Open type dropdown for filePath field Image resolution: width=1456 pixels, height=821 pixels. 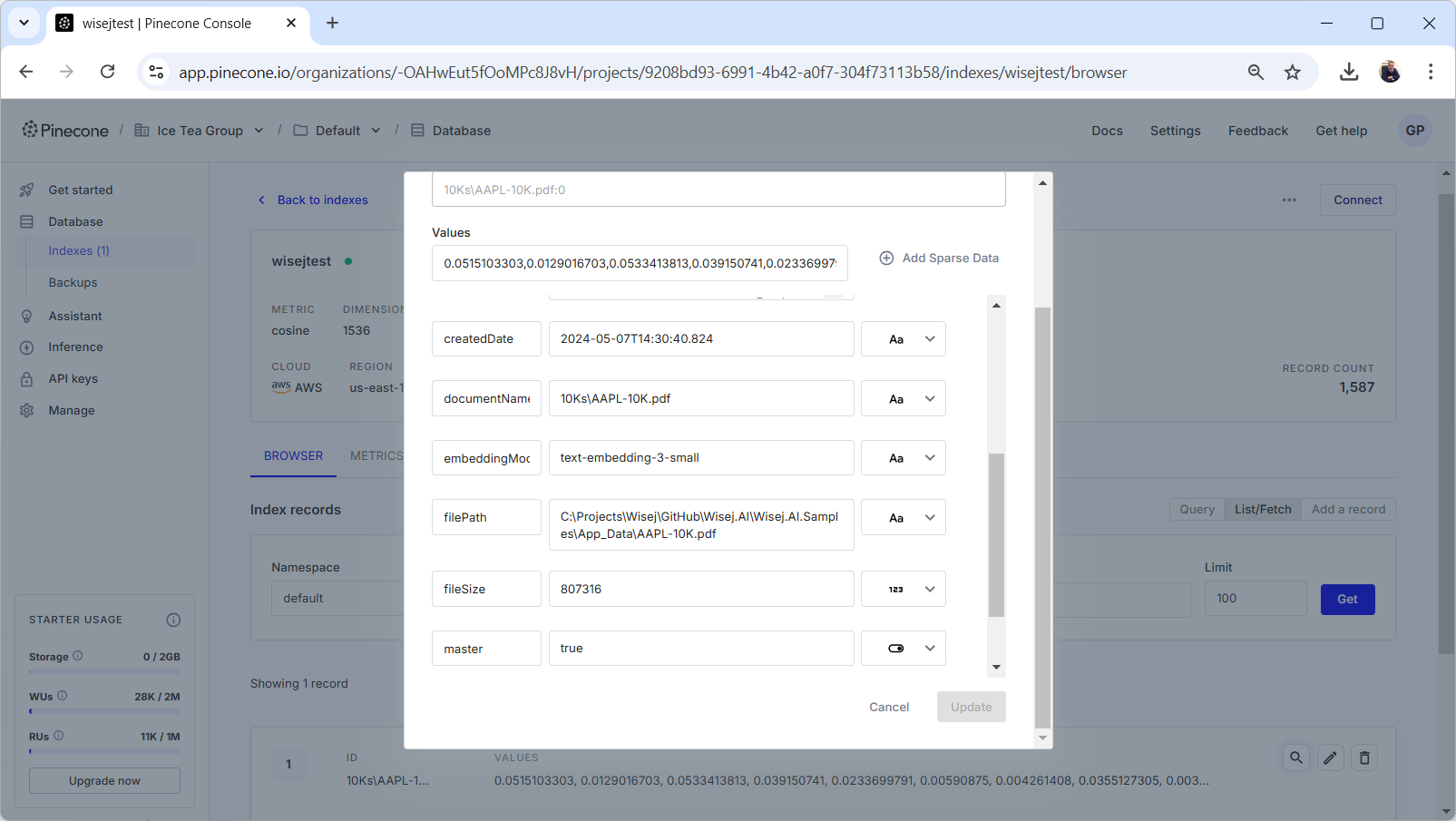click(x=904, y=518)
